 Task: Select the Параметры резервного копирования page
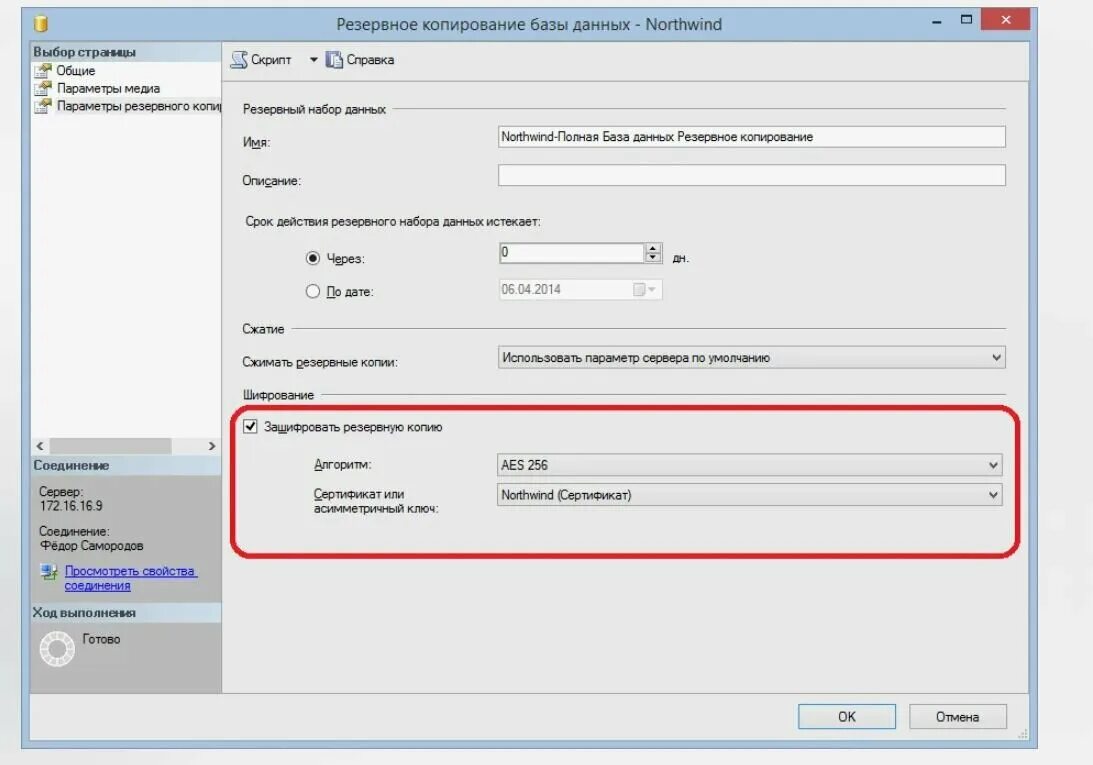coord(138,106)
